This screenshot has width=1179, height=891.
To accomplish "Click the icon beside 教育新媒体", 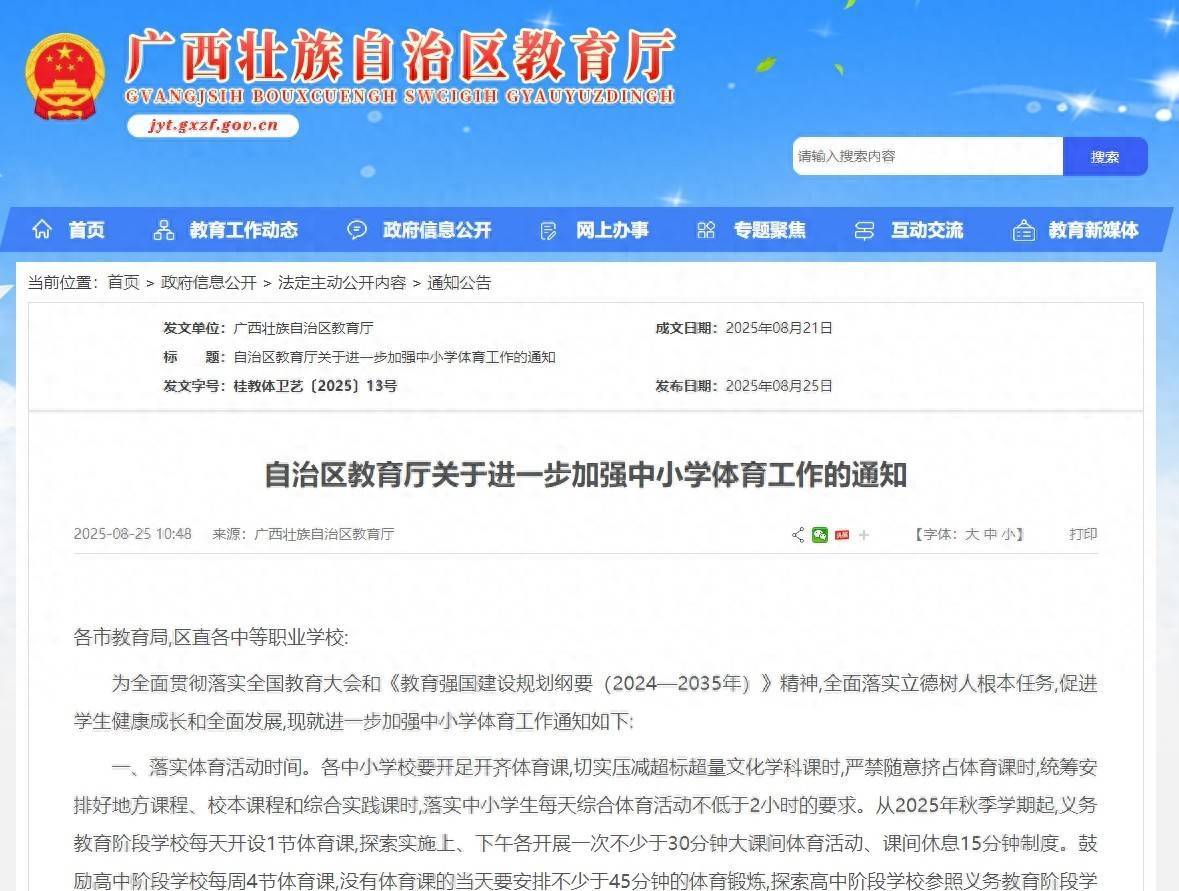I will coord(1024,230).
